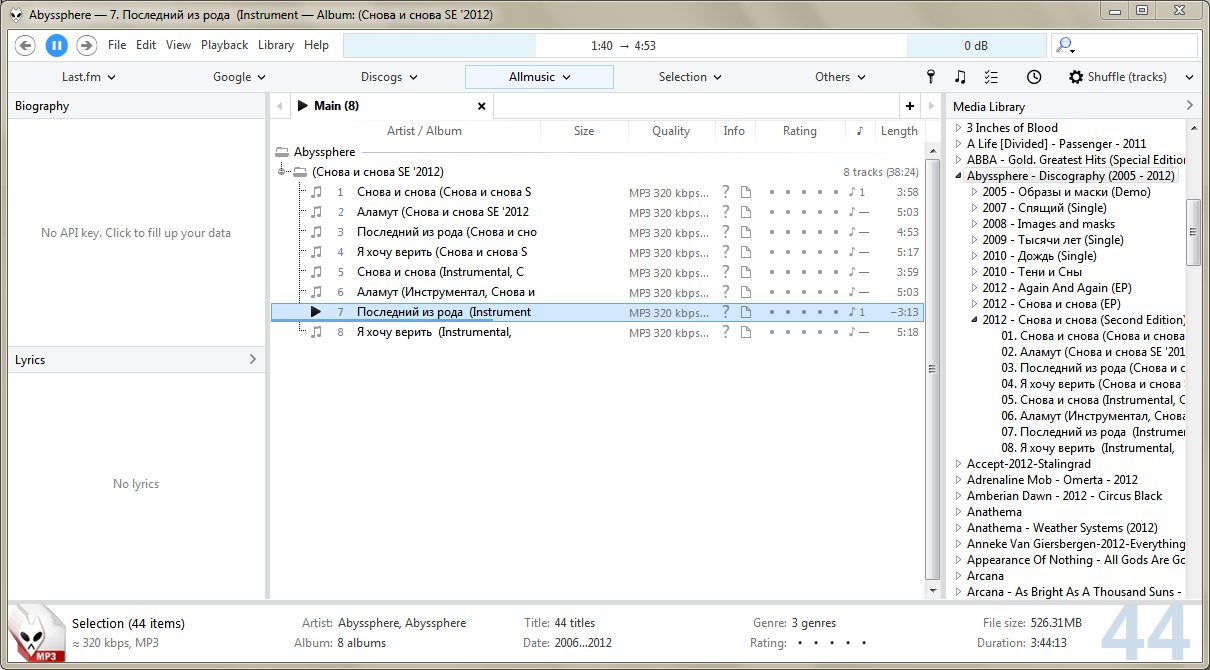Skip to the next track
This screenshot has height=670, width=1210.
[x=86, y=45]
